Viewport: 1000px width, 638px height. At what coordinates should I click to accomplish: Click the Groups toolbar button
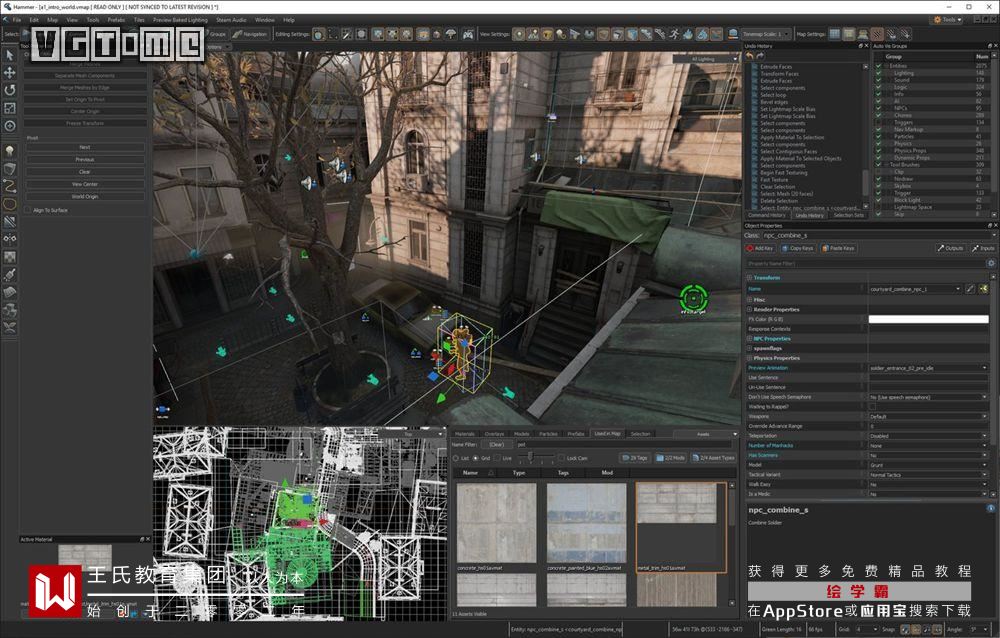point(215,34)
